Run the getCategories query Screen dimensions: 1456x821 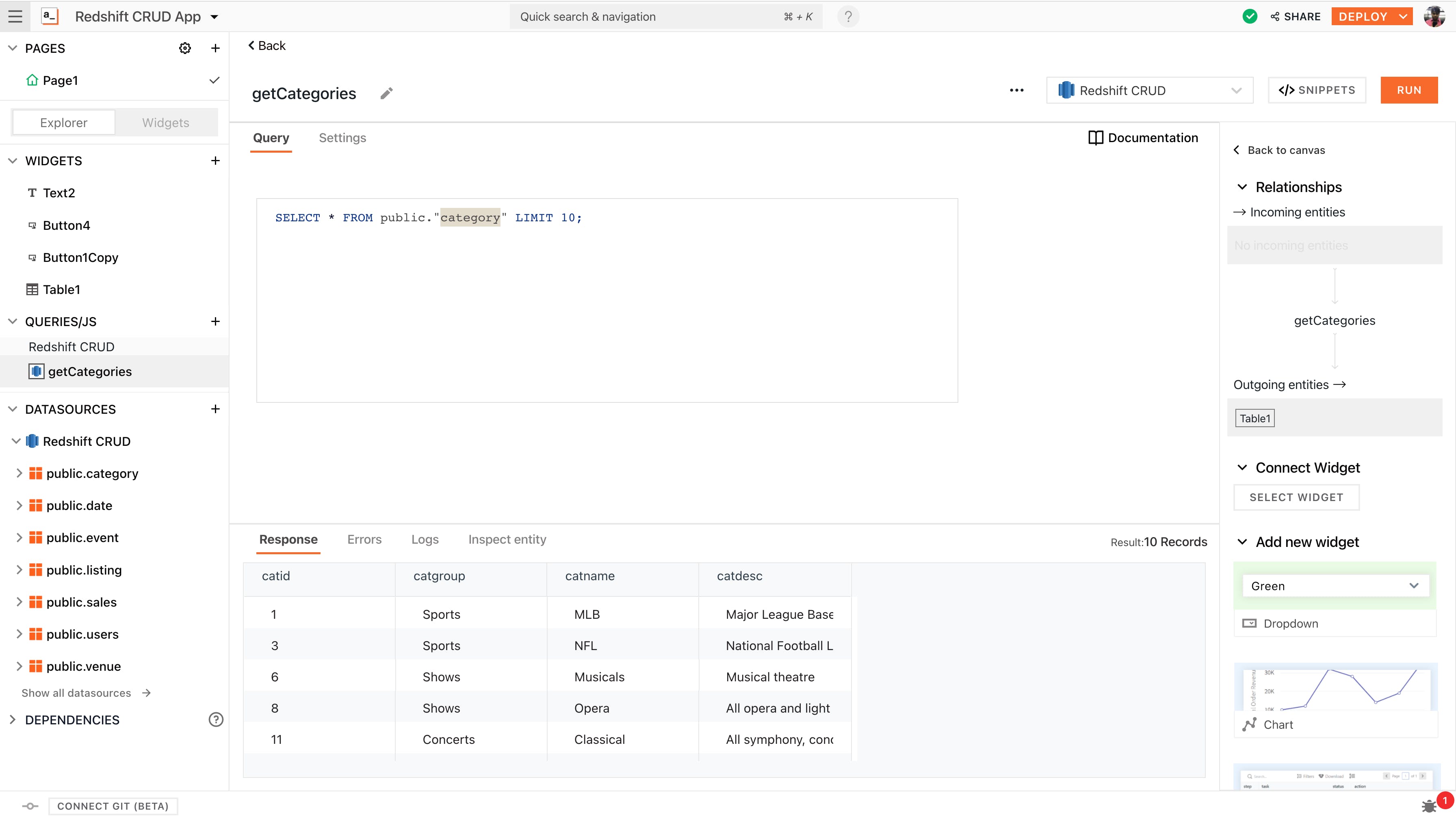tap(1408, 91)
